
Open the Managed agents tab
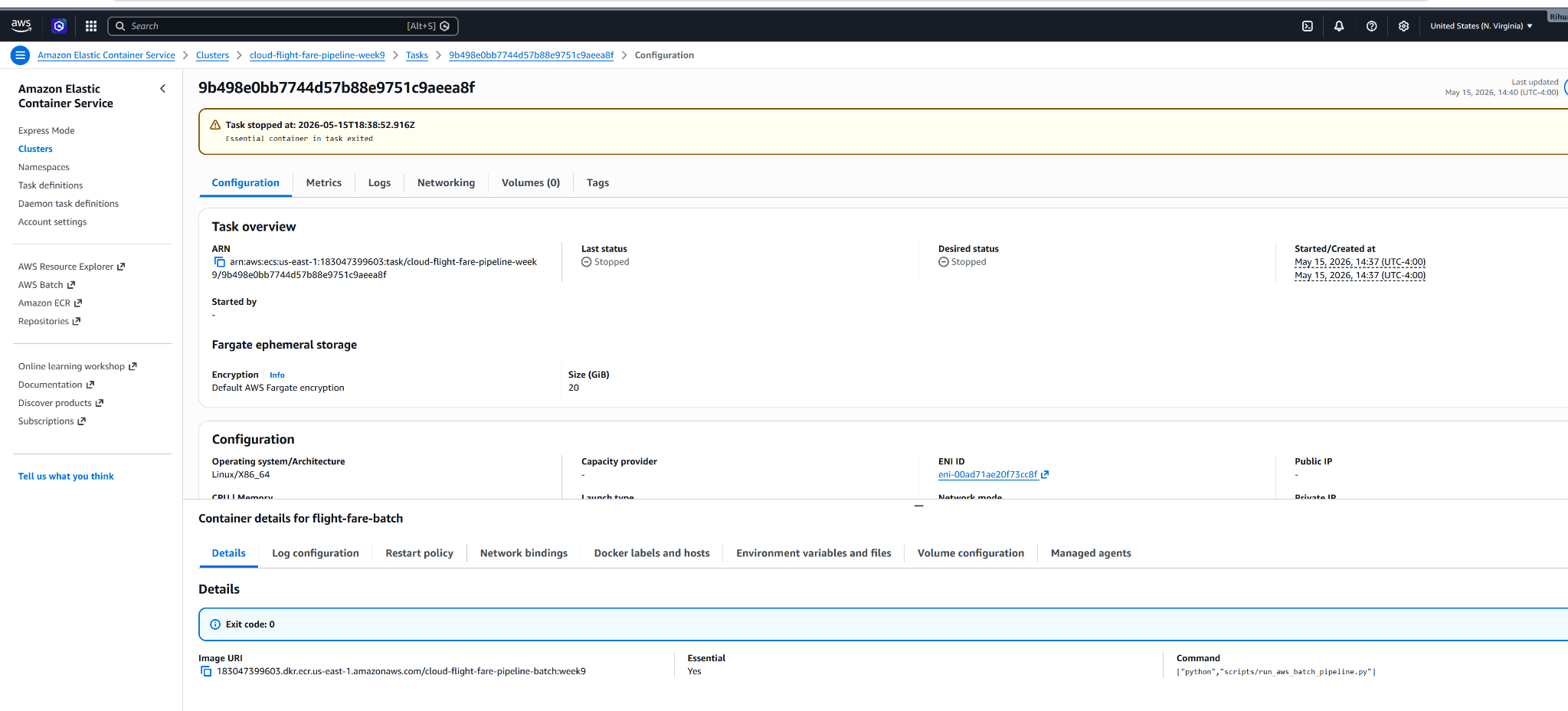[1091, 553]
